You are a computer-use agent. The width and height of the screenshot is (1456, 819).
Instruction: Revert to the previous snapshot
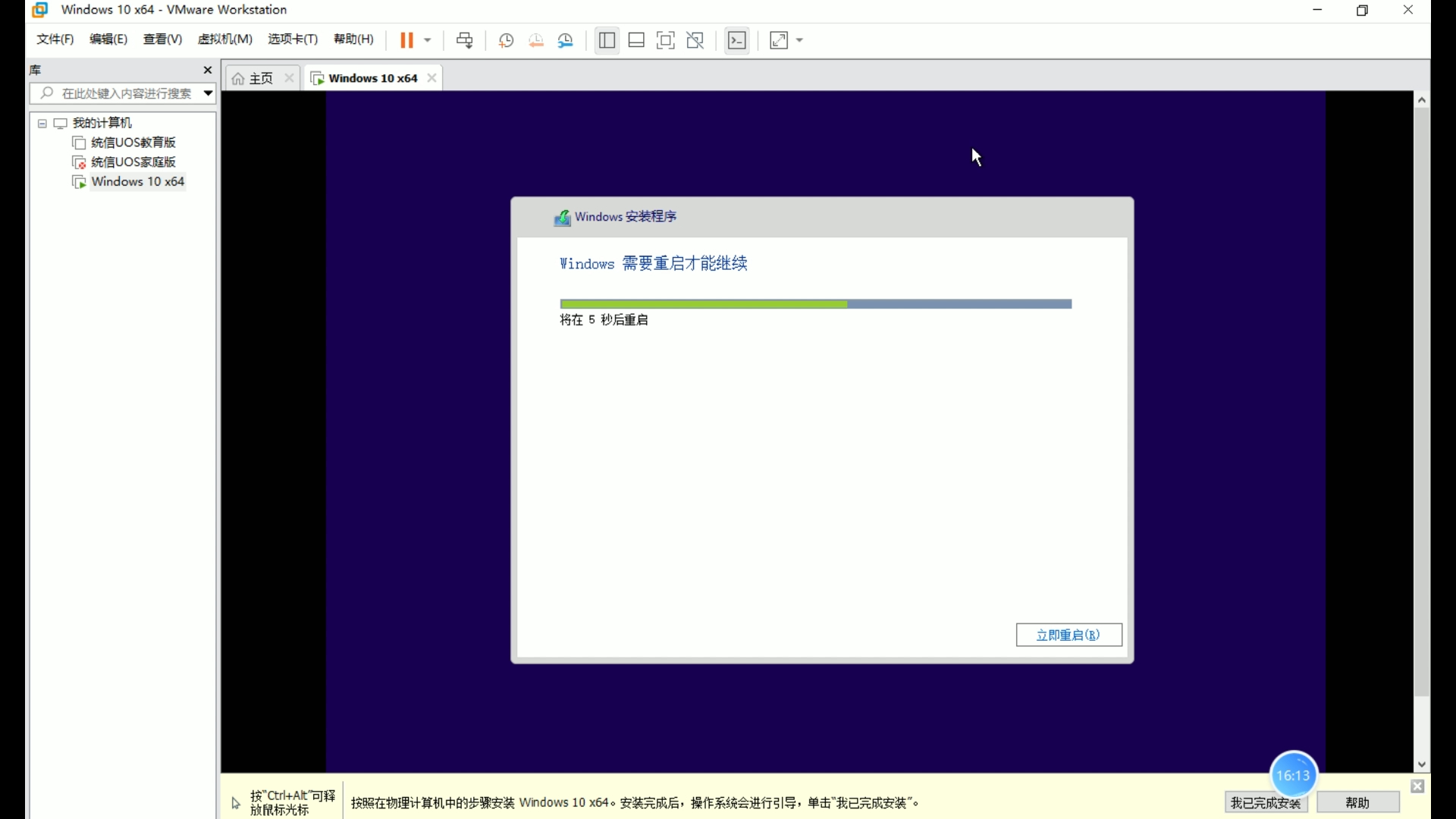[x=536, y=40]
